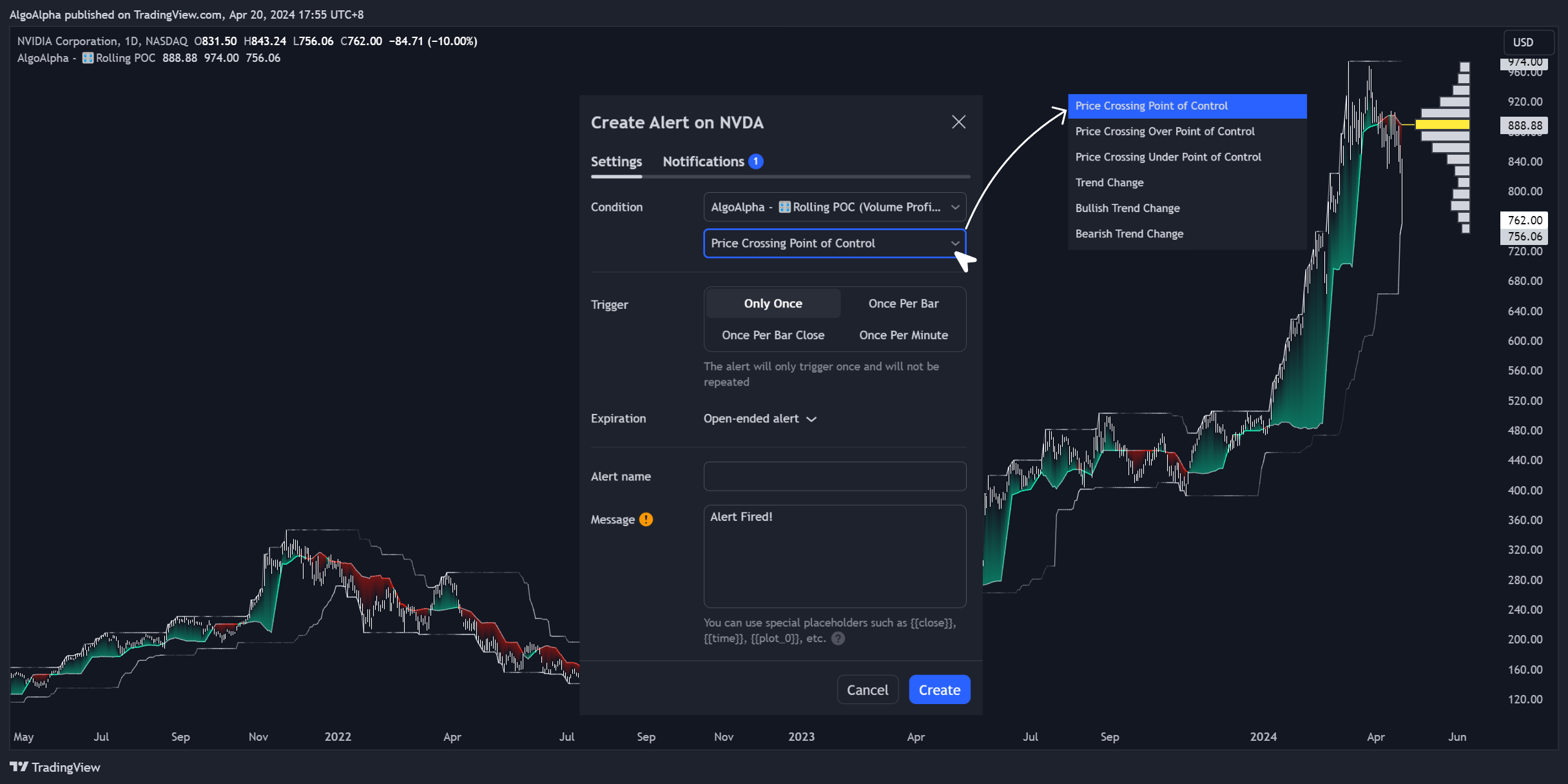Click the TradingView logo
Screen dimensions: 1568x784
pyautogui.click(x=55, y=767)
